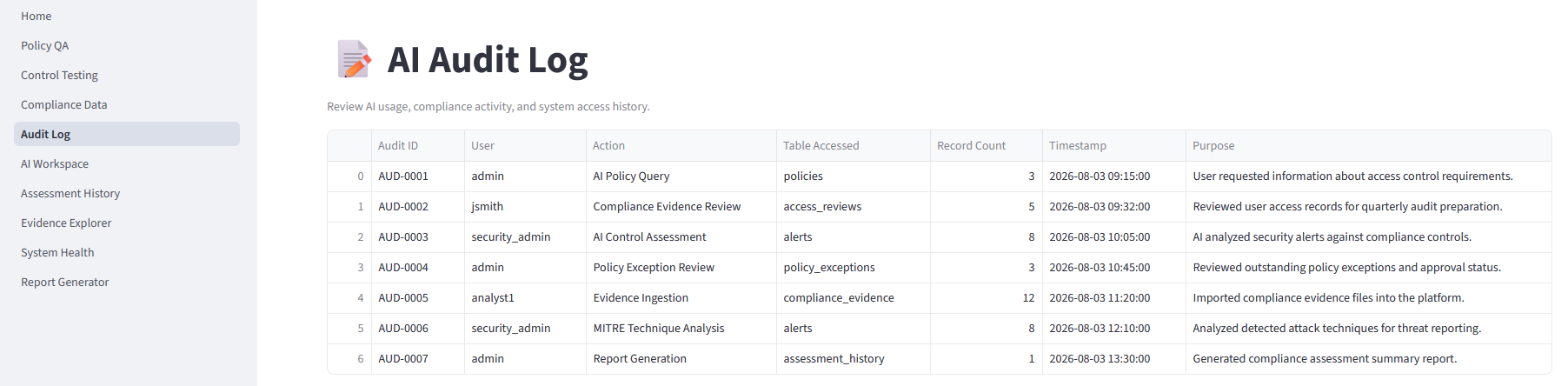Click timestamp 2026-08-03 10:05:00
The image size is (1568, 386).
click(x=1114, y=237)
